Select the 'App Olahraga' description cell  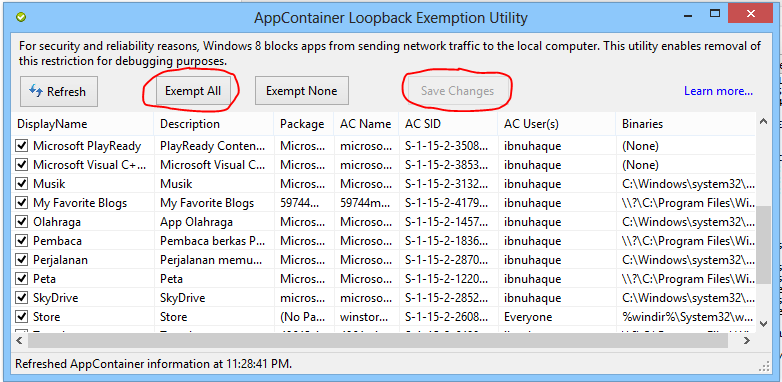(196, 222)
